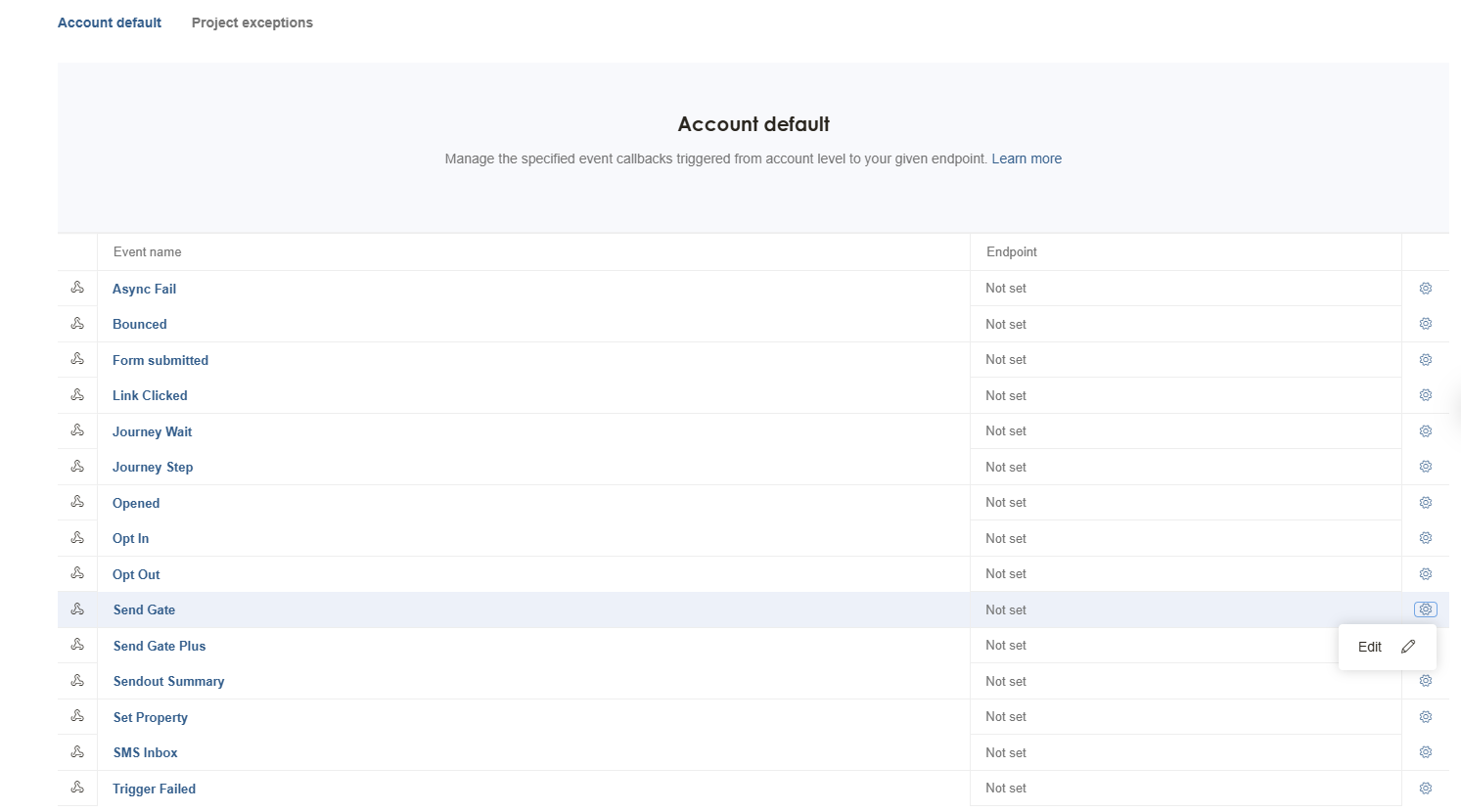
Task: Expand the gear dropdown for Journey Step
Action: [1425, 467]
